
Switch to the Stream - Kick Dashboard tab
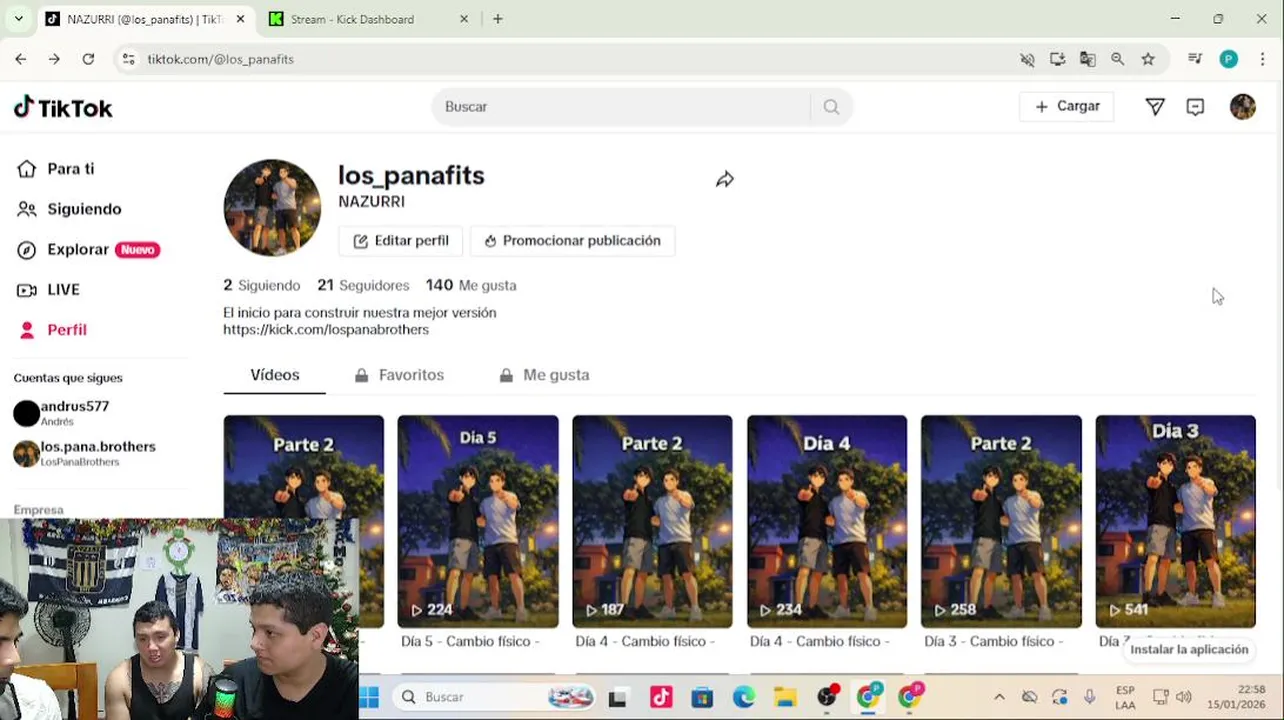coord(352,19)
